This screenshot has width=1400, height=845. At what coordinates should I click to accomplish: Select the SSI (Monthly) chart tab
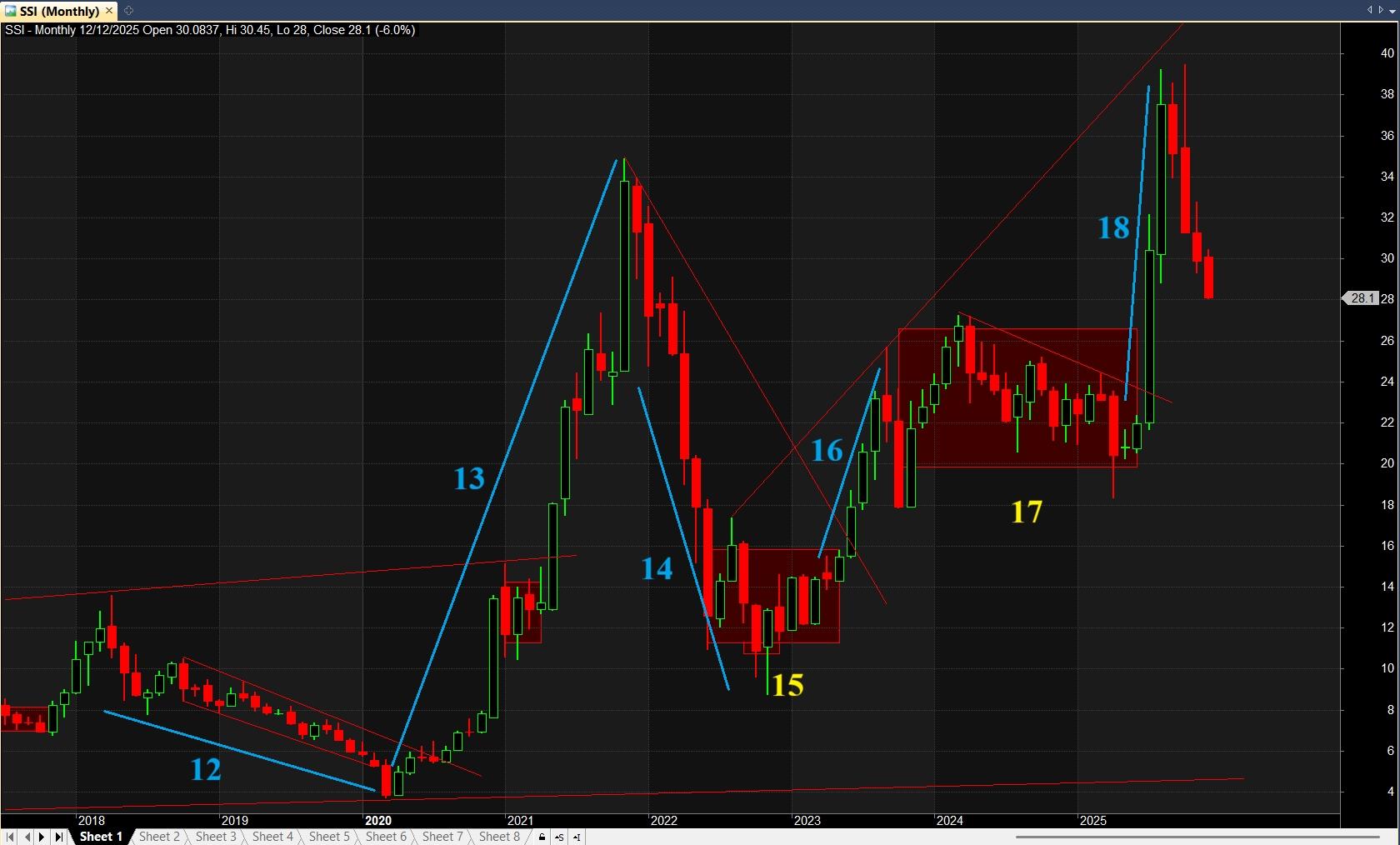[58, 11]
